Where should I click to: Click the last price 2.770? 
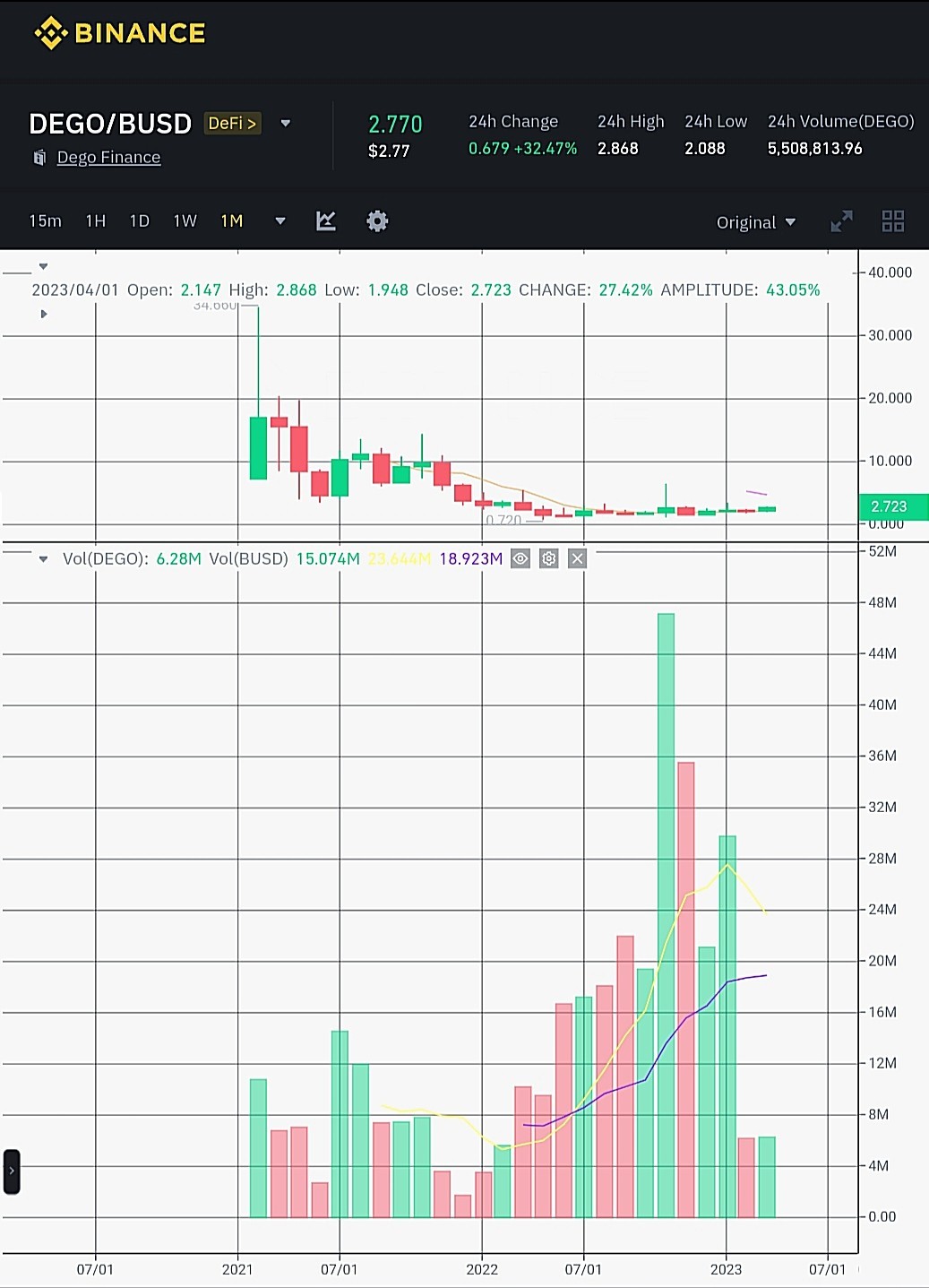[x=395, y=125]
